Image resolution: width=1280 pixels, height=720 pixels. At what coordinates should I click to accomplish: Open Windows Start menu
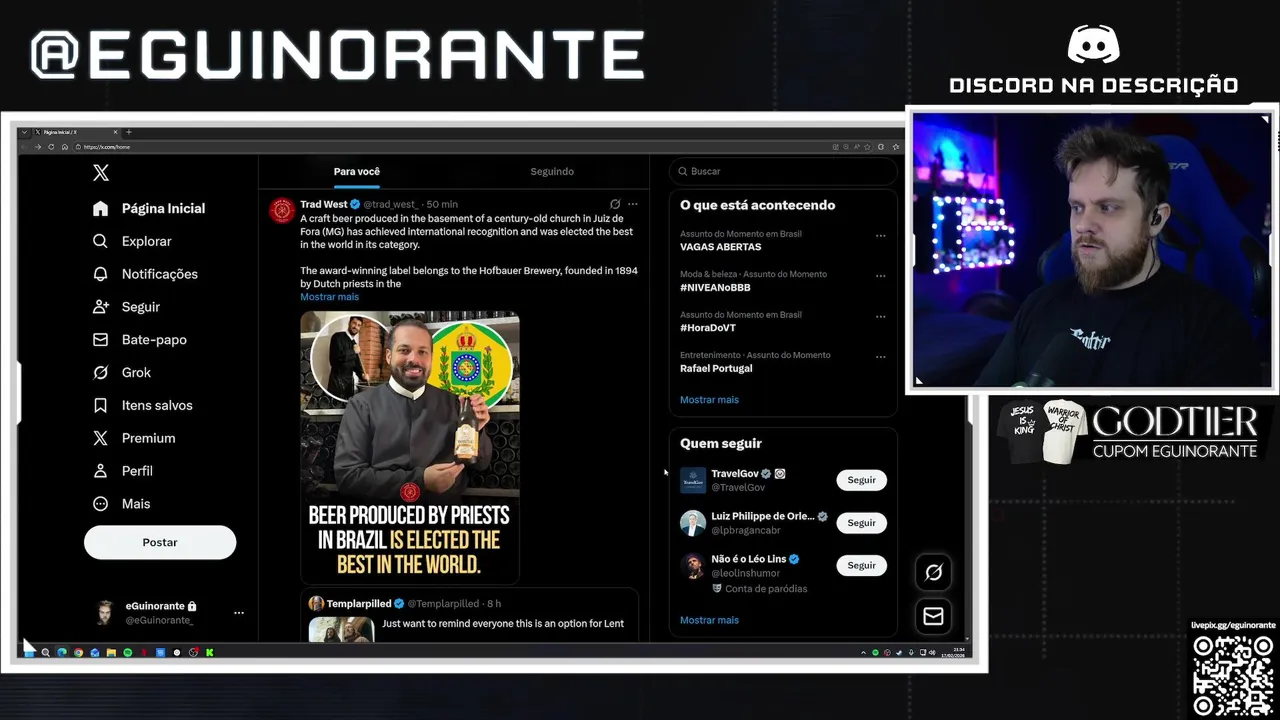pos(29,653)
